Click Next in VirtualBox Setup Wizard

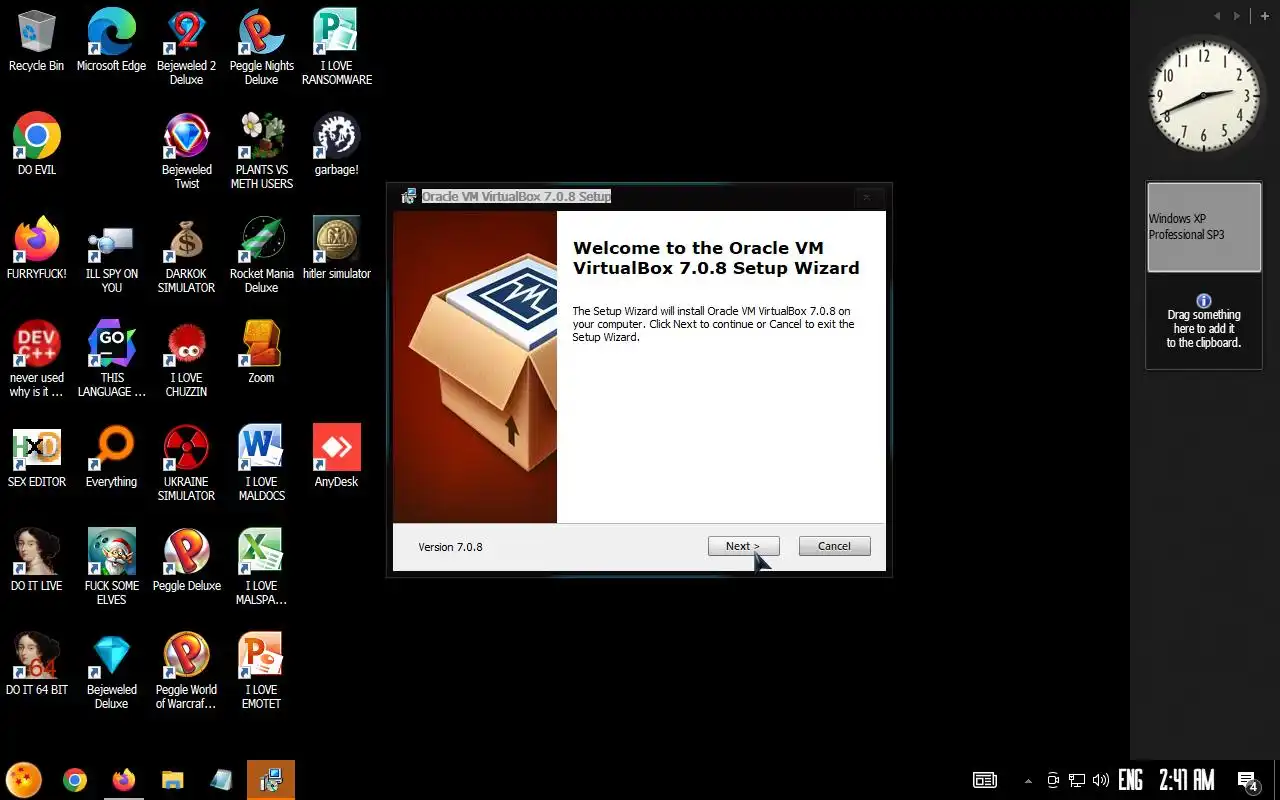(x=743, y=546)
